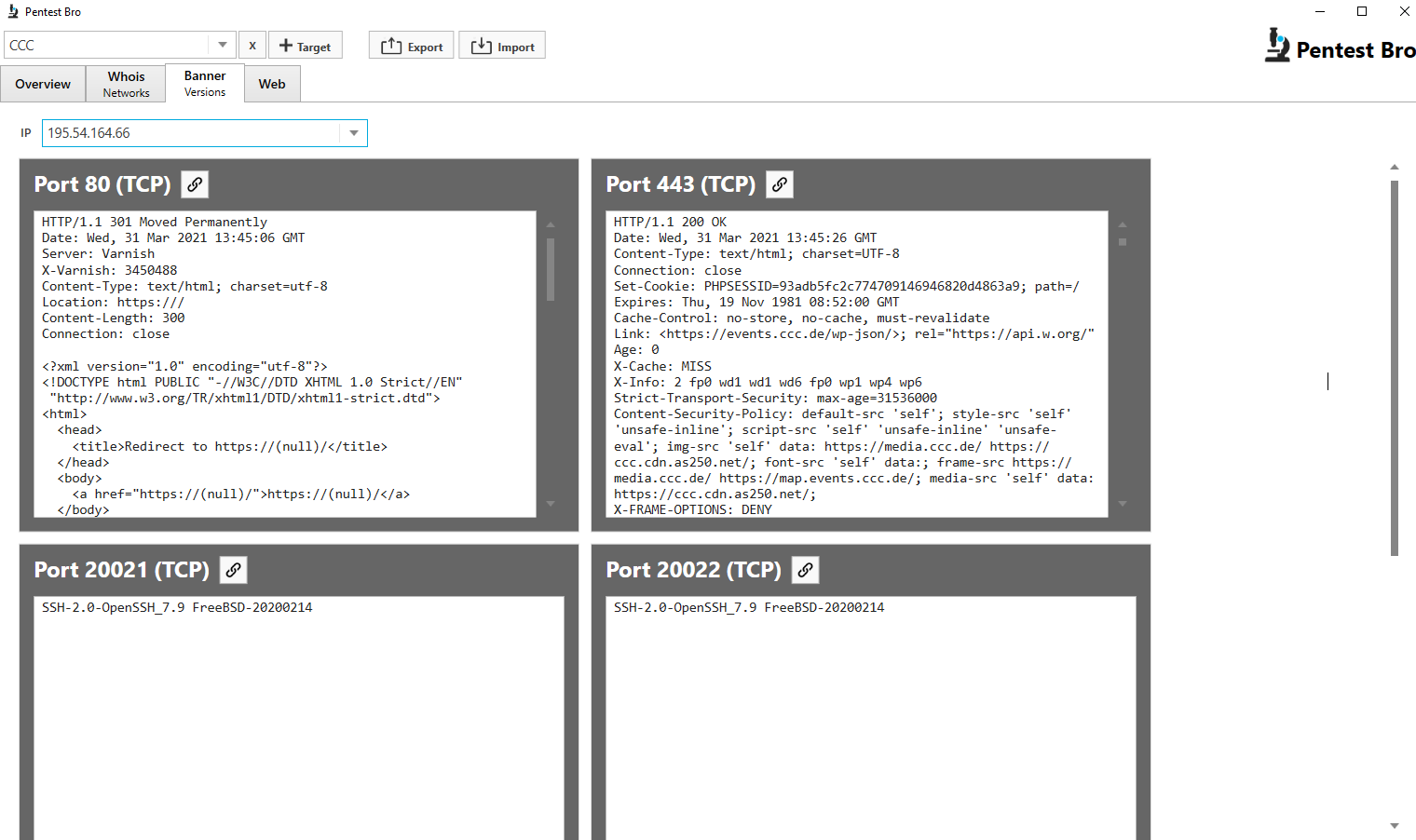Click Port 443 banner scroll down arrow
Screen dimensions: 1416x840
(x=1123, y=504)
